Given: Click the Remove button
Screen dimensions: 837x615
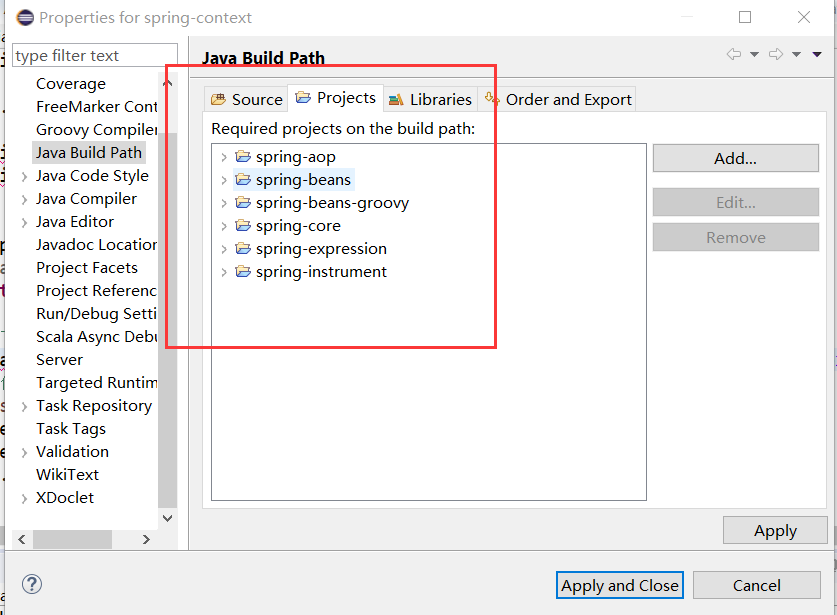Looking at the screenshot, I should (736, 237).
